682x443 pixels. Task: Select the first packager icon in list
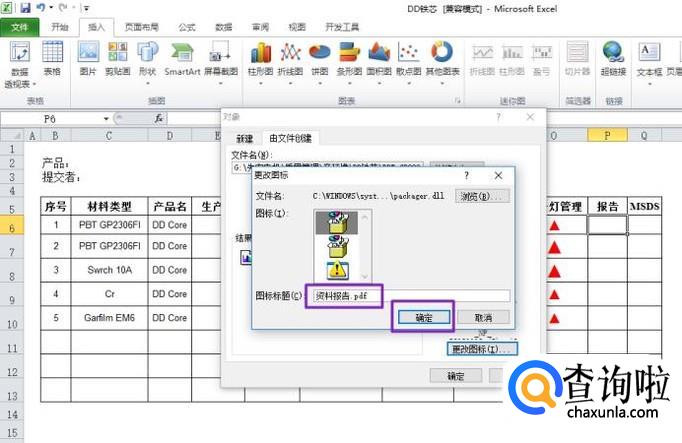[337, 222]
